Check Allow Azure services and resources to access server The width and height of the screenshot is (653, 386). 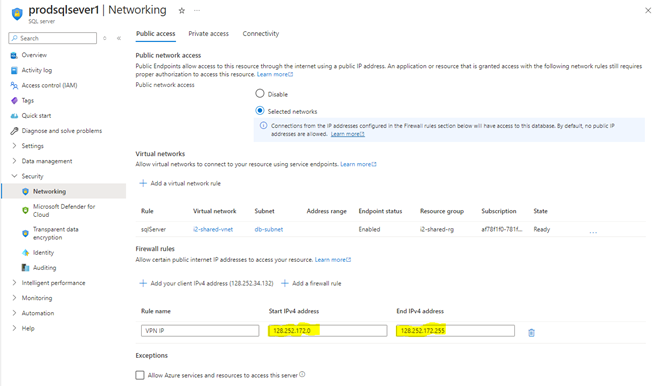[x=140, y=375]
